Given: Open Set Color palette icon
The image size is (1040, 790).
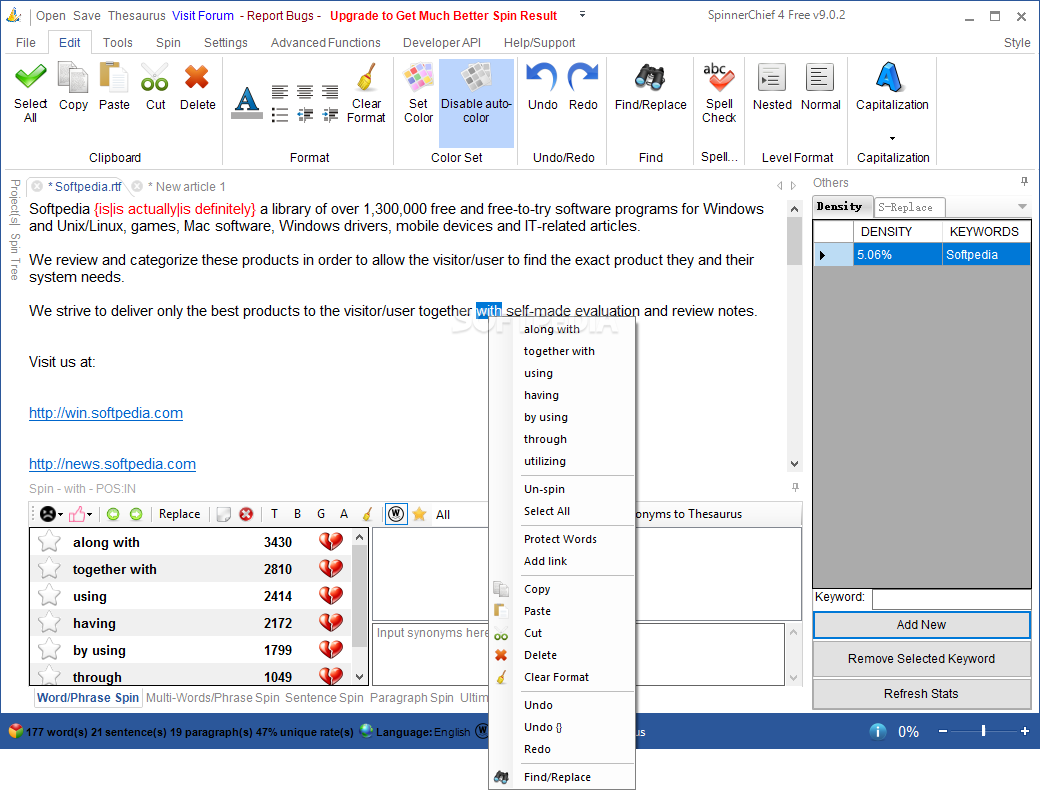Looking at the screenshot, I should click(419, 78).
